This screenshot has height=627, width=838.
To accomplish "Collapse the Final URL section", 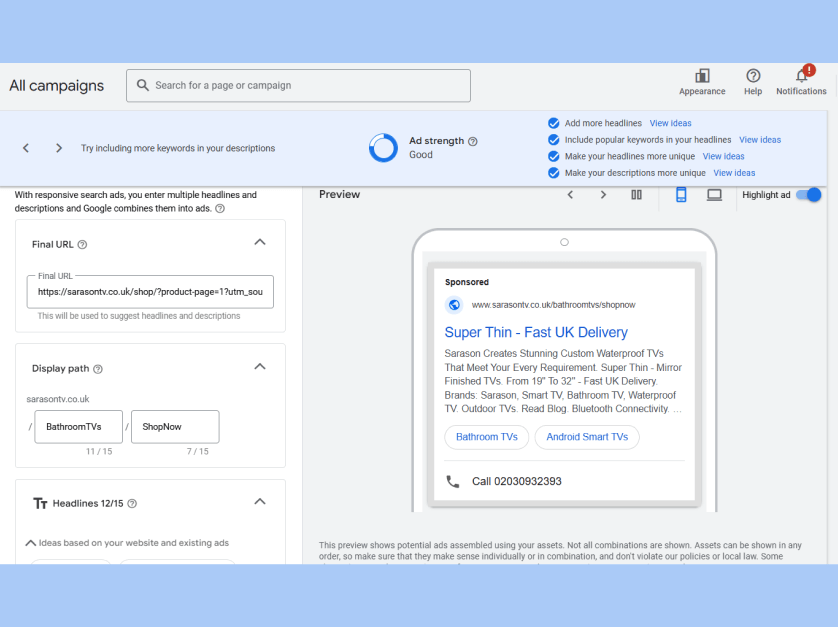I will click(260, 242).
